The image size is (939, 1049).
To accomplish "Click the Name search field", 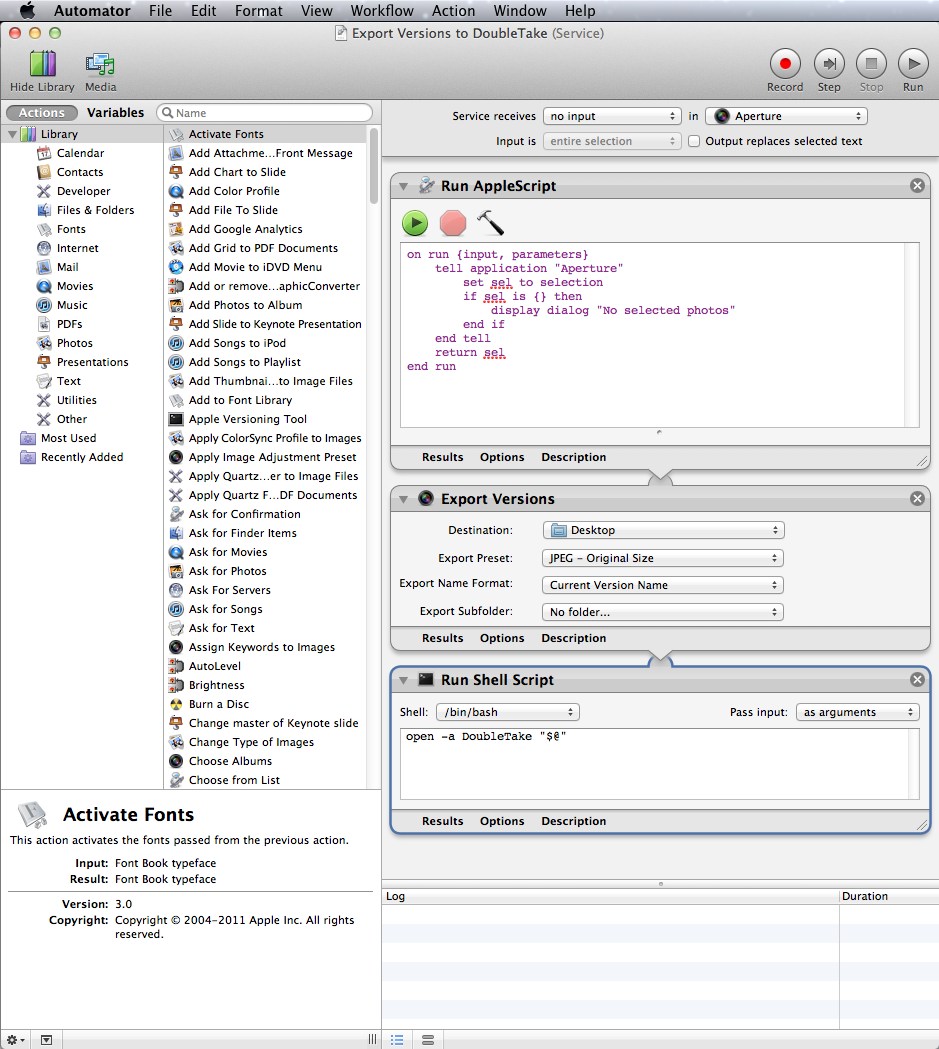I will 265,112.
